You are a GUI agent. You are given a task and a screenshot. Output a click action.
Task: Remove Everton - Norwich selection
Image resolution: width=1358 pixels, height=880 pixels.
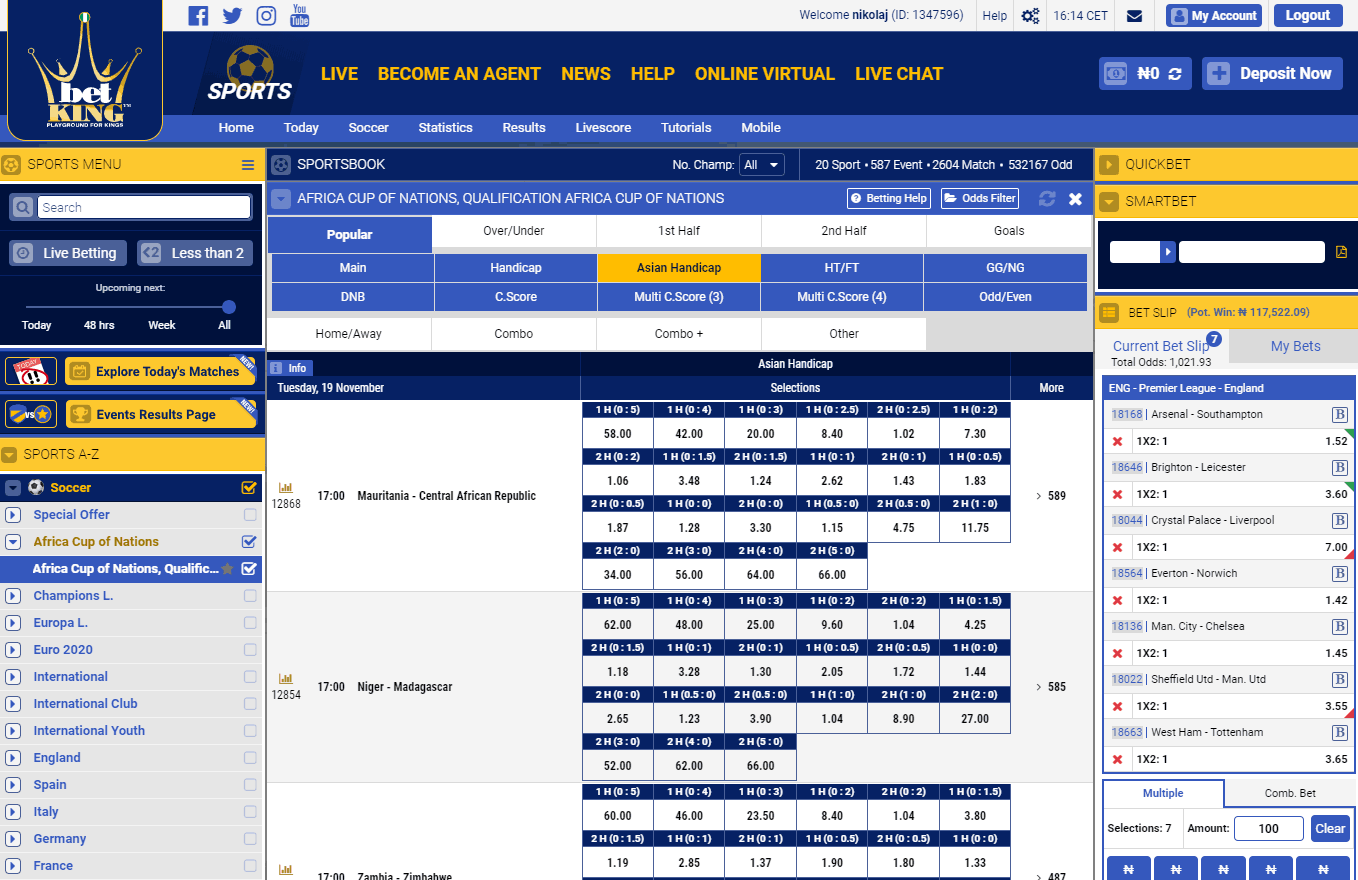point(1118,600)
